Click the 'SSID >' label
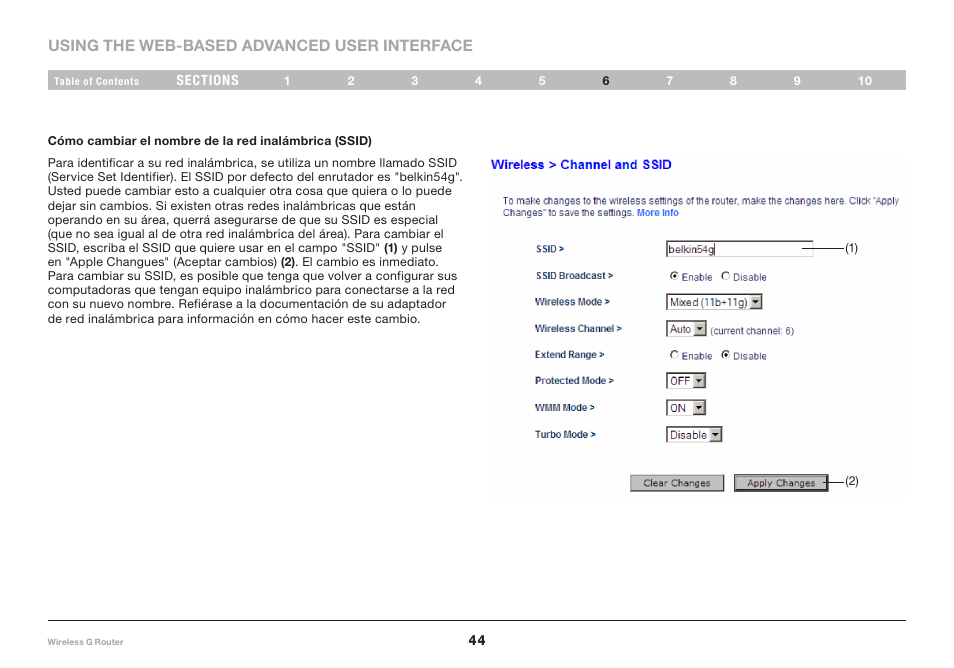This screenshot has height=668, width=954. [x=550, y=249]
